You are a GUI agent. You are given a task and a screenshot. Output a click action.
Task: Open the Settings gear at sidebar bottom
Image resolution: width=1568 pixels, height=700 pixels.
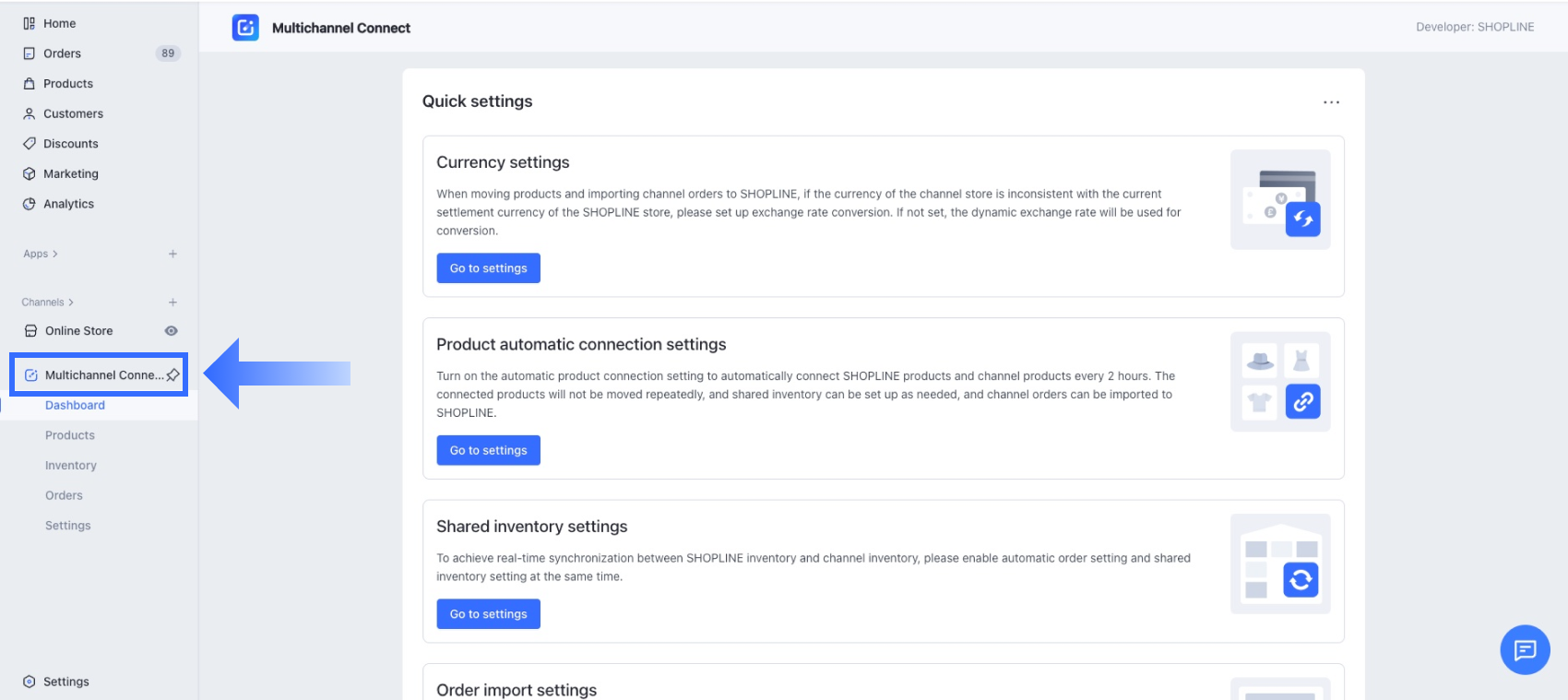(x=65, y=682)
